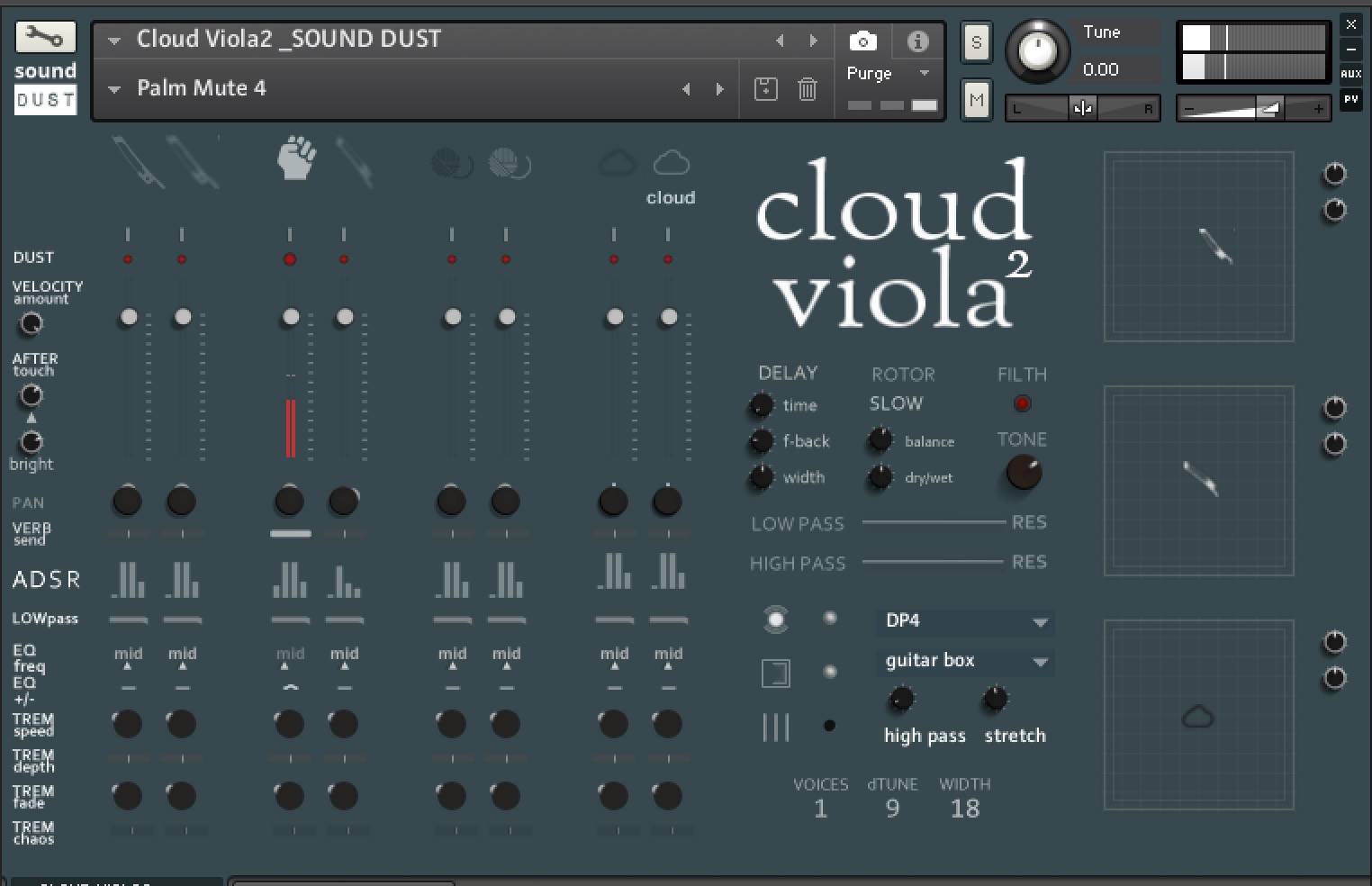This screenshot has height=886, width=1372.
Task: Mute the instrument with M button
Action: [x=977, y=99]
